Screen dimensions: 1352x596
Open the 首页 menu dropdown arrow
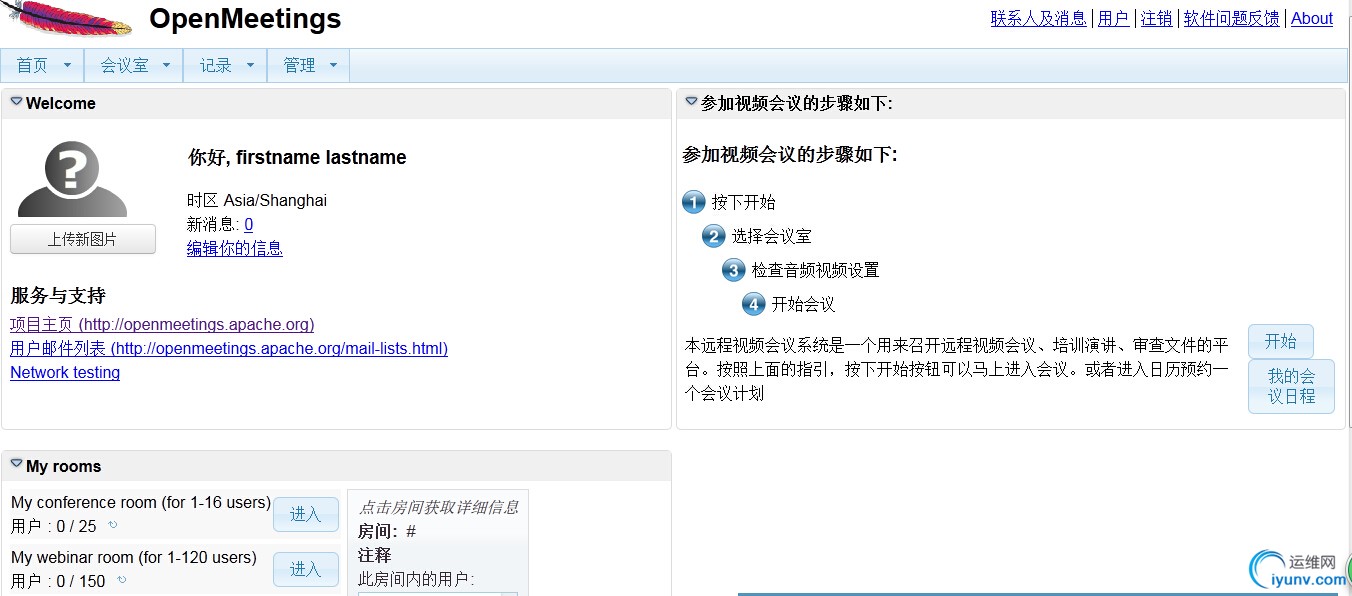(67, 65)
